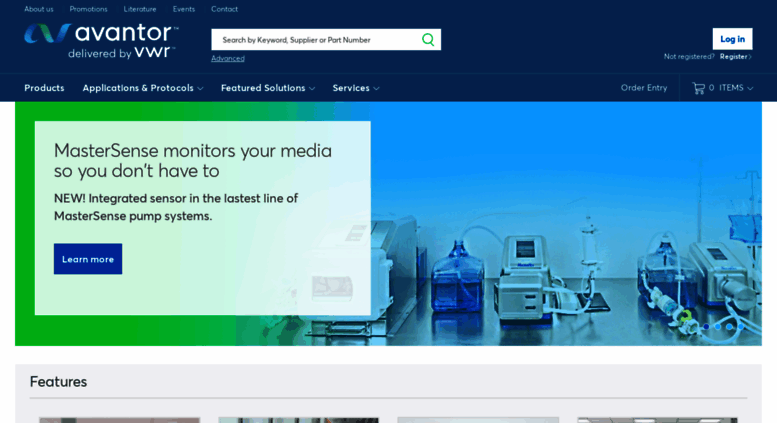Click the Log in button
Image resolution: width=777 pixels, height=423 pixels.
point(732,39)
